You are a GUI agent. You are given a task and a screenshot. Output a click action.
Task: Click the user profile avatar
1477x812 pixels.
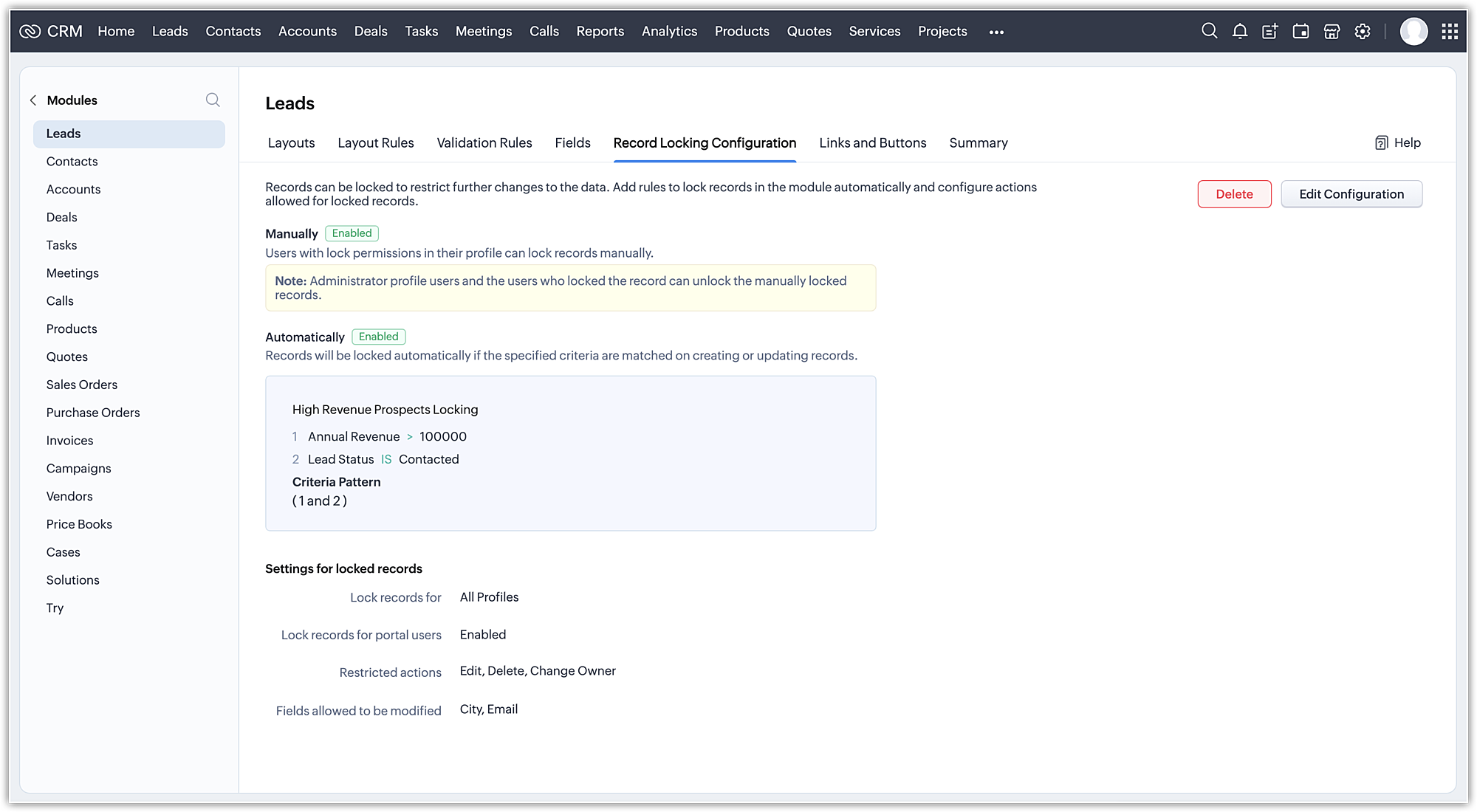(1413, 31)
